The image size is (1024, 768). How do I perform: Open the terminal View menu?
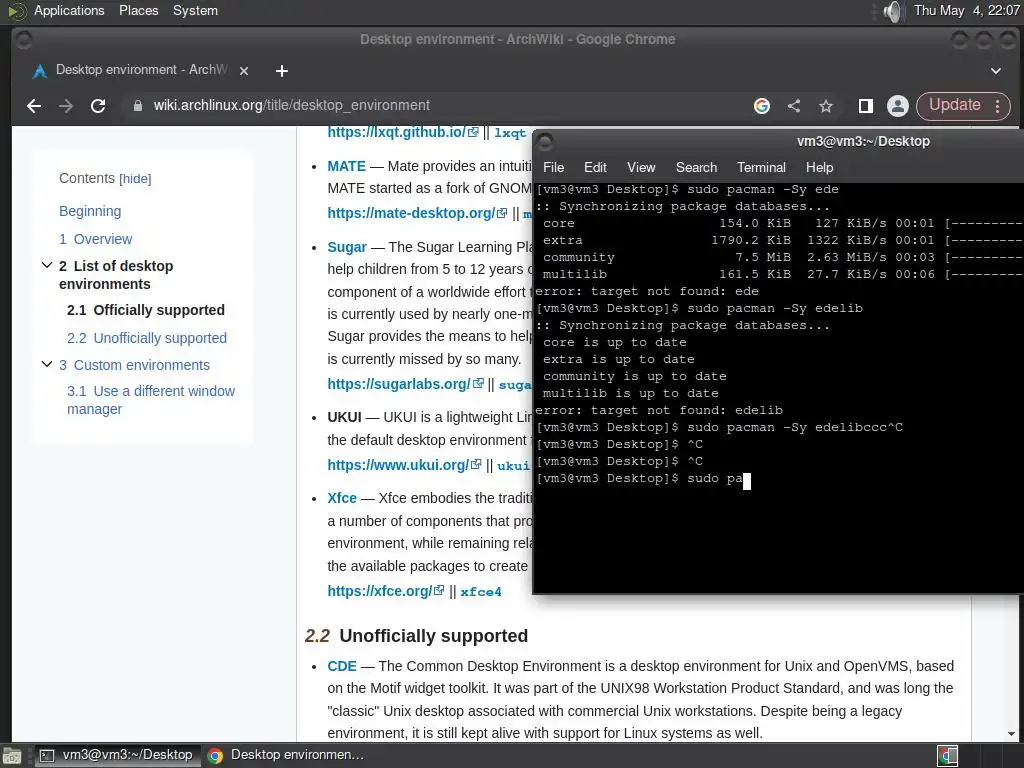(x=641, y=168)
